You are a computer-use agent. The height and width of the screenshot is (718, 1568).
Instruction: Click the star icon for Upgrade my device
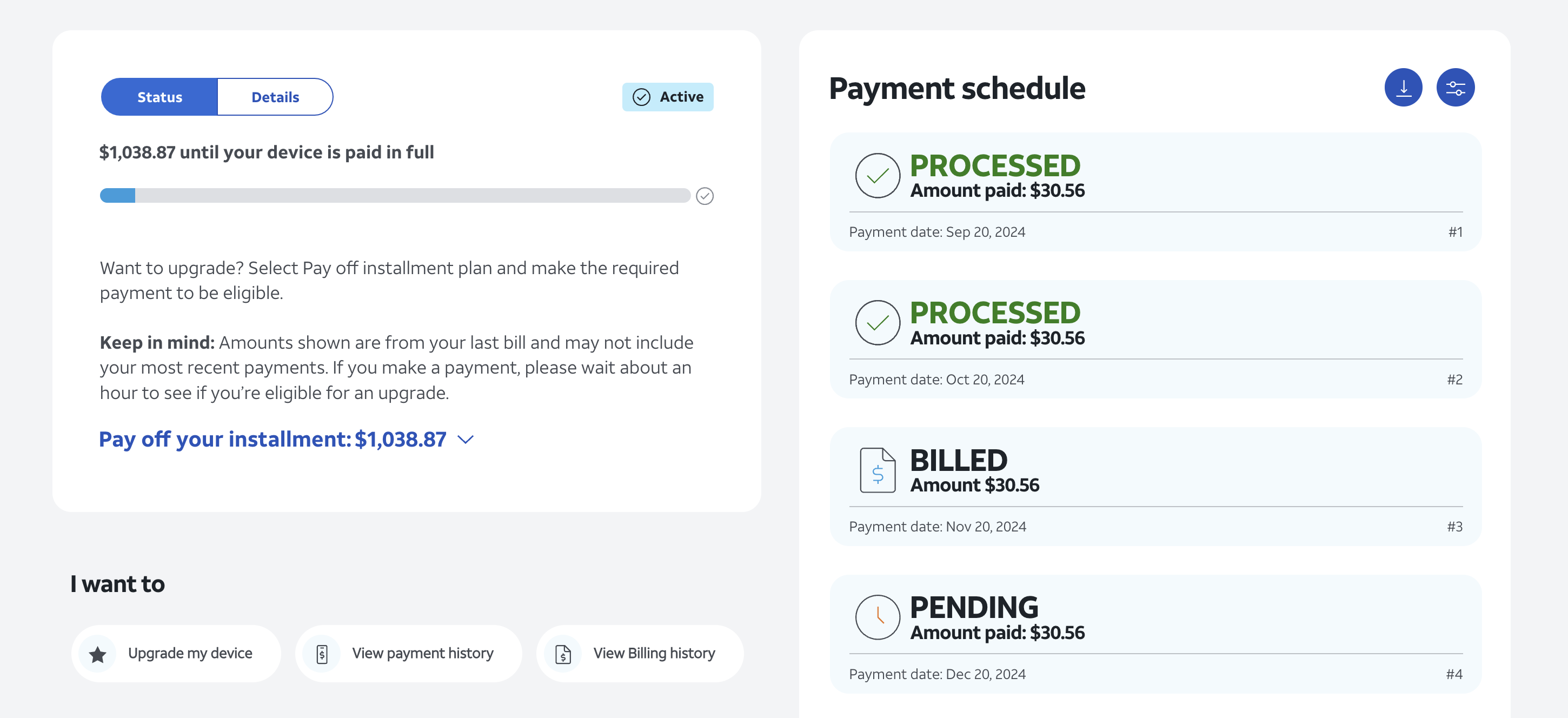tap(97, 654)
